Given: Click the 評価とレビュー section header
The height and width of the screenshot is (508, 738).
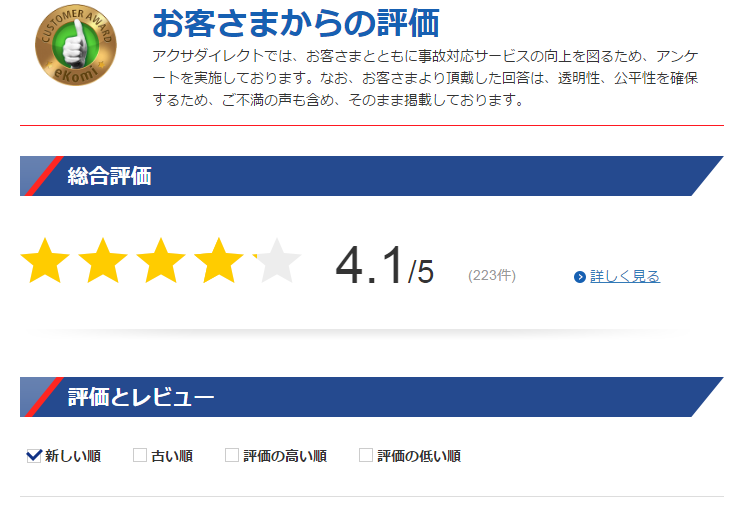Looking at the screenshot, I should point(372,397).
